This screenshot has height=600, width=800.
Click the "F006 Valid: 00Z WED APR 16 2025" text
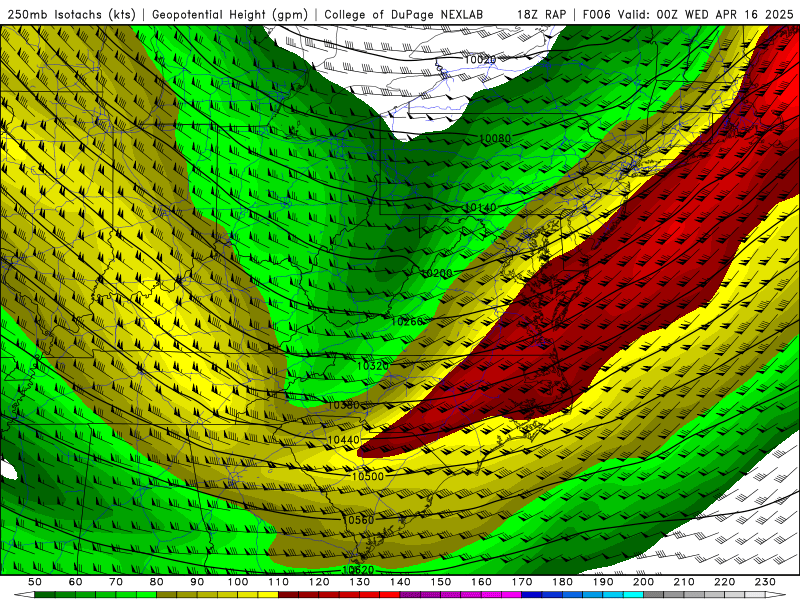tap(688, 15)
